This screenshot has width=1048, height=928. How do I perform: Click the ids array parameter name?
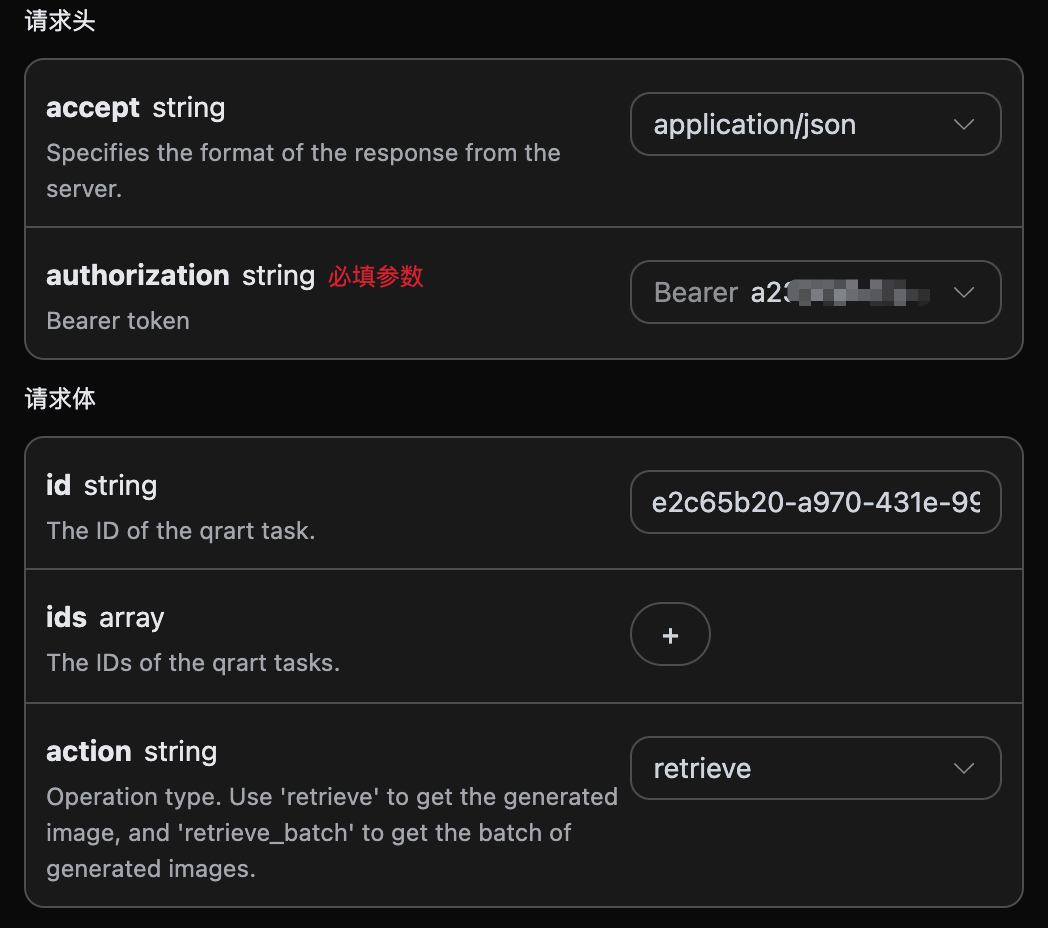67,618
